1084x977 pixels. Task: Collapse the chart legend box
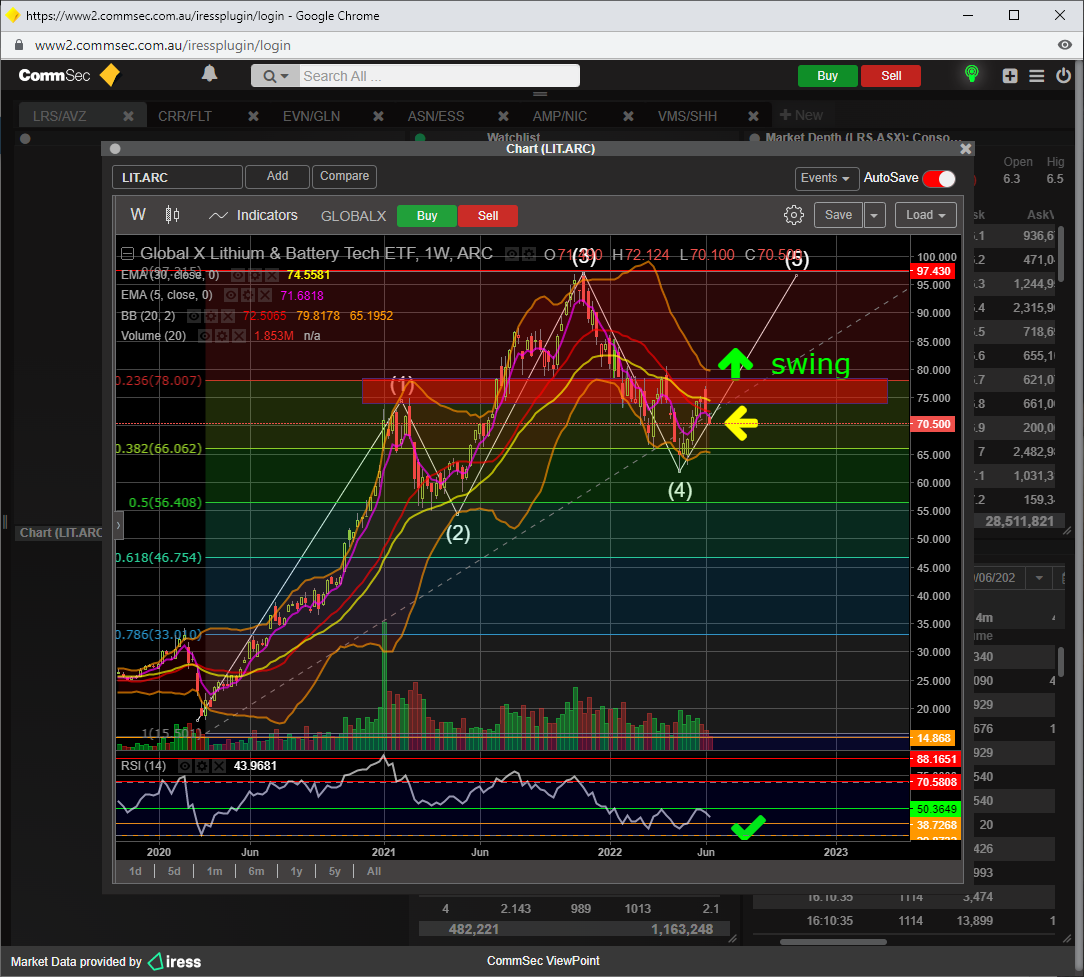point(127,254)
